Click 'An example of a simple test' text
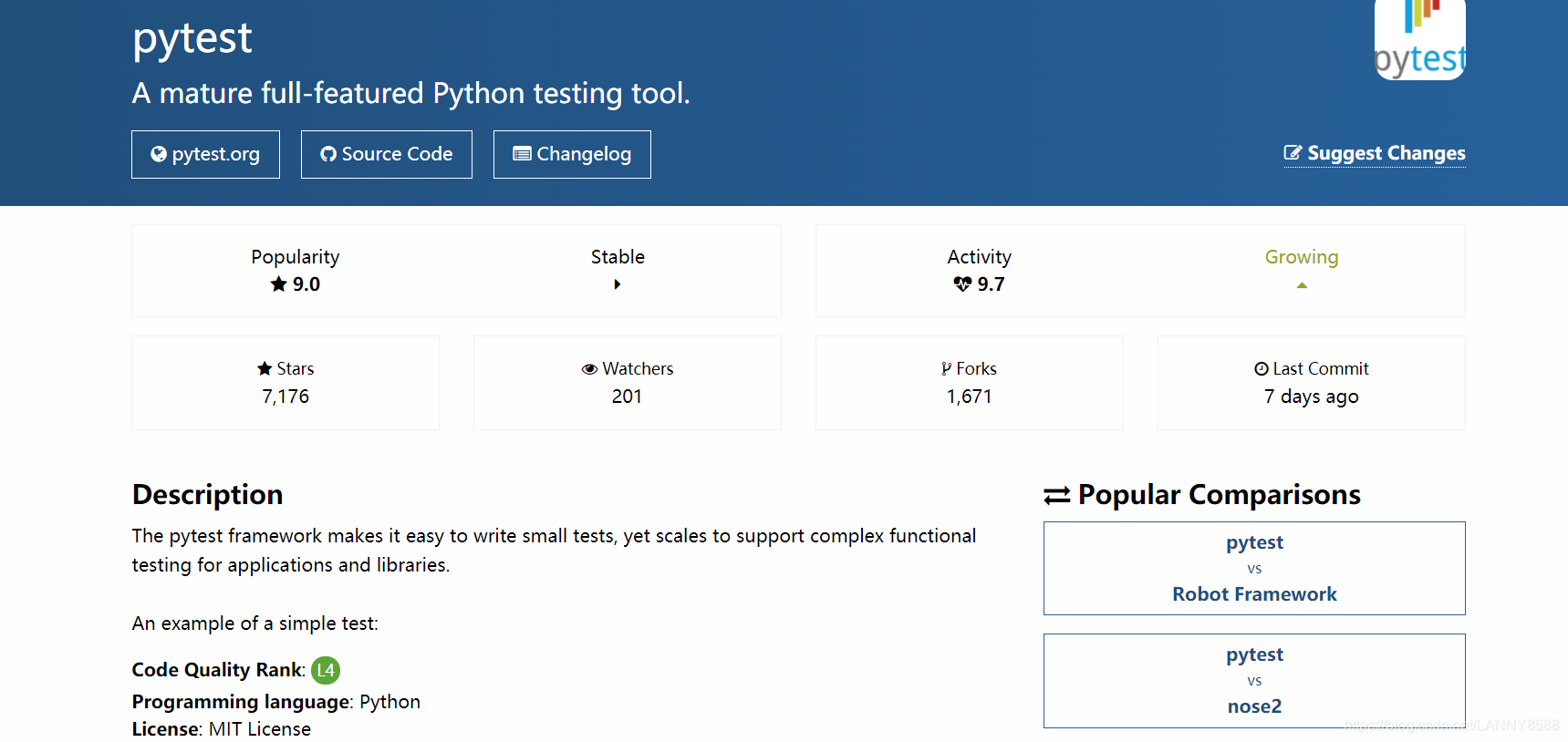 click(254, 623)
